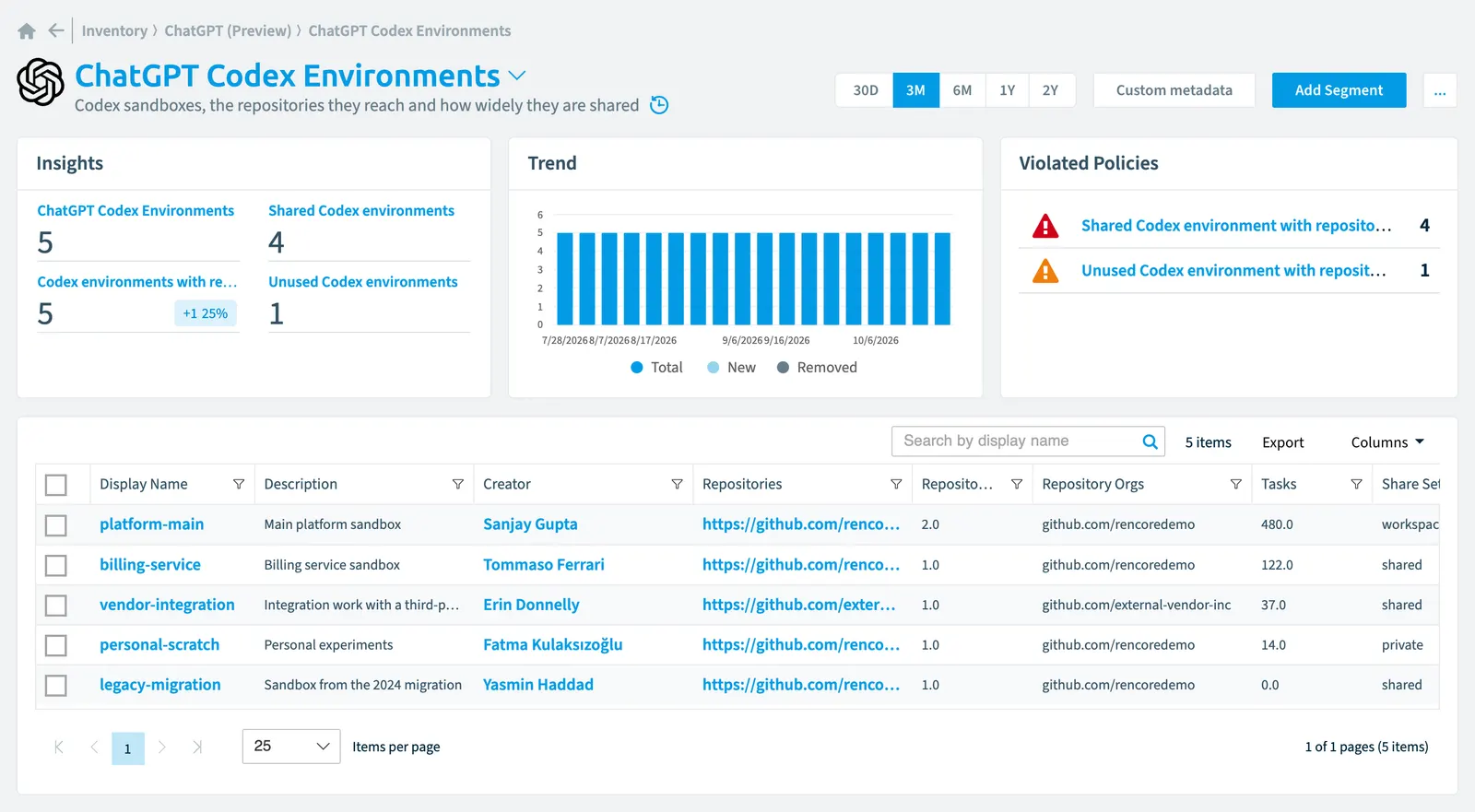Open the Tasks column filter
This screenshot has height=812, width=1475.
[1357, 485]
